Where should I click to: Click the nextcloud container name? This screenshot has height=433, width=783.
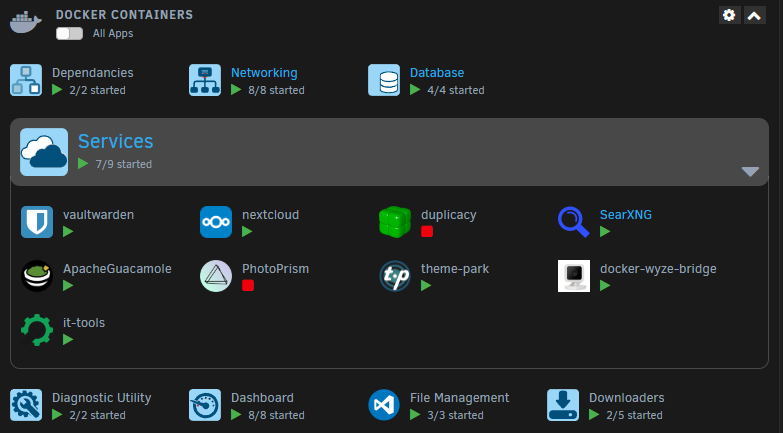point(271,215)
